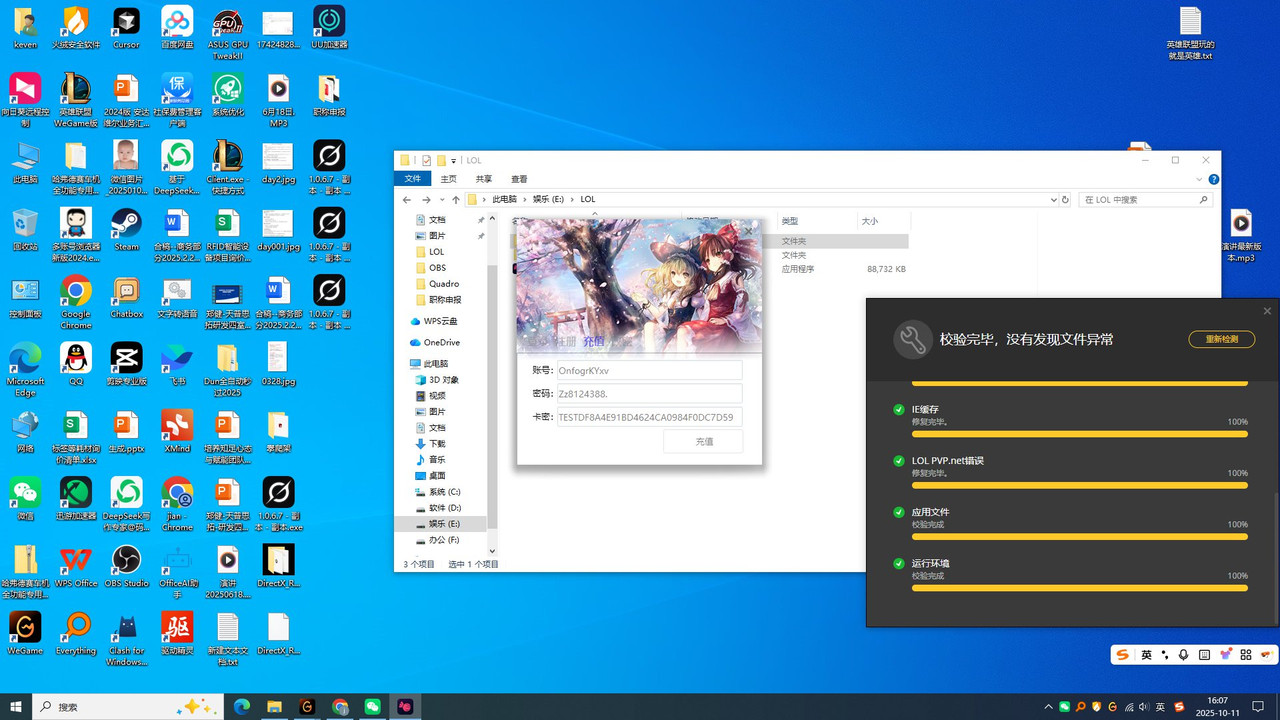Screen dimensions: 1280x720
Task: Open address bar history dropdown
Action: click(x=1053, y=199)
